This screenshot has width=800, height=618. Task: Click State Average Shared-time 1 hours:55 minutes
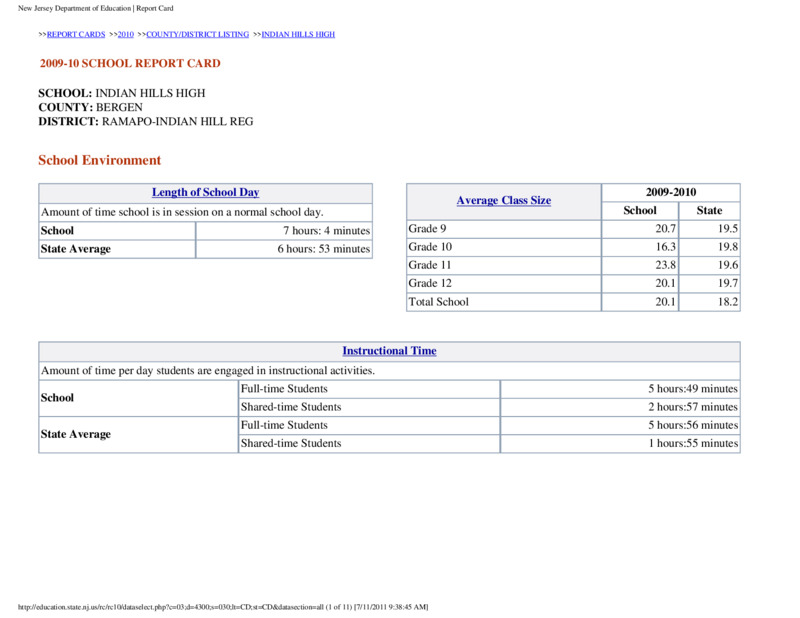tap(693, 443)
